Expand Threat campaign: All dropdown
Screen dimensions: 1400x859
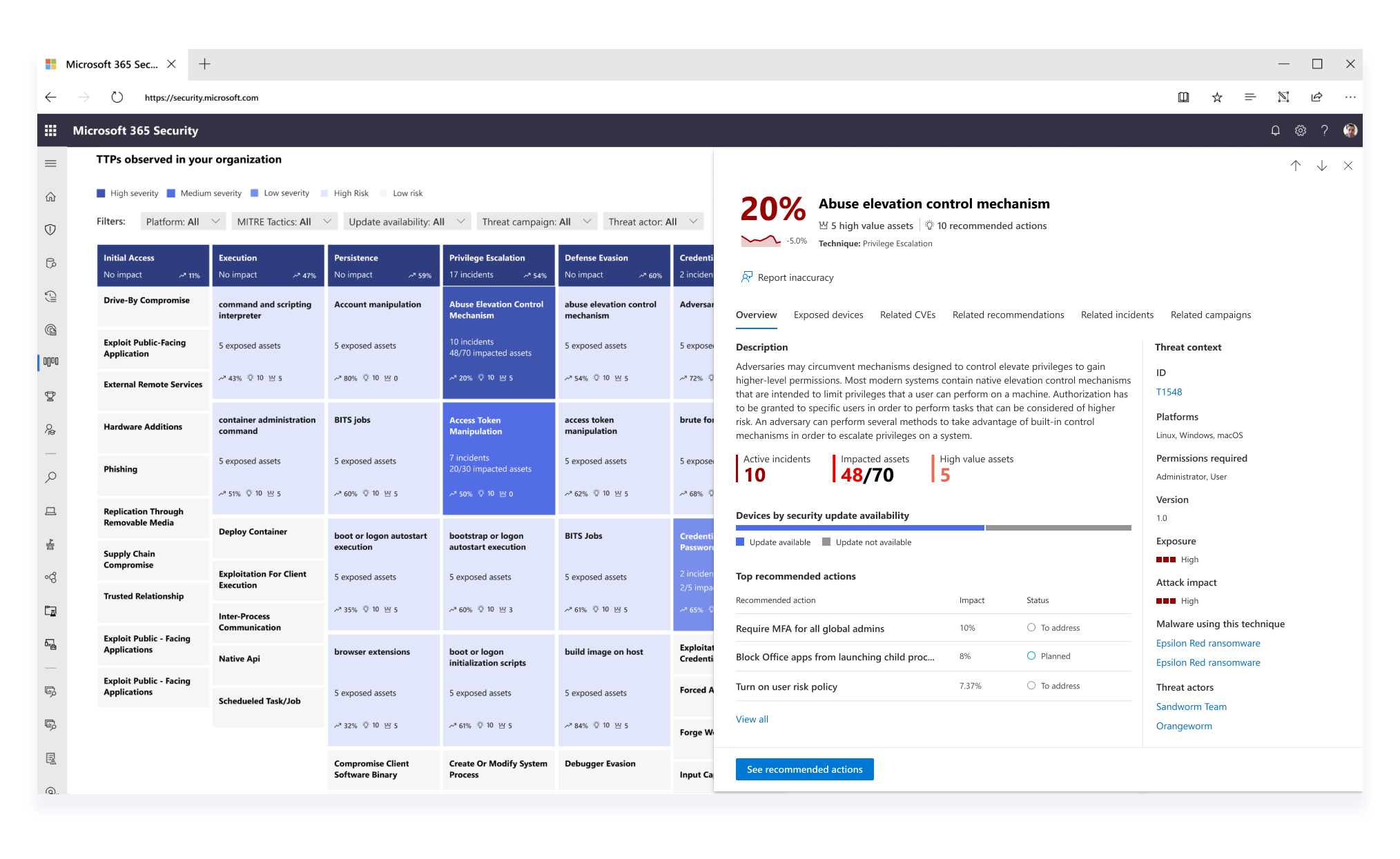click(x=537, y=221)
